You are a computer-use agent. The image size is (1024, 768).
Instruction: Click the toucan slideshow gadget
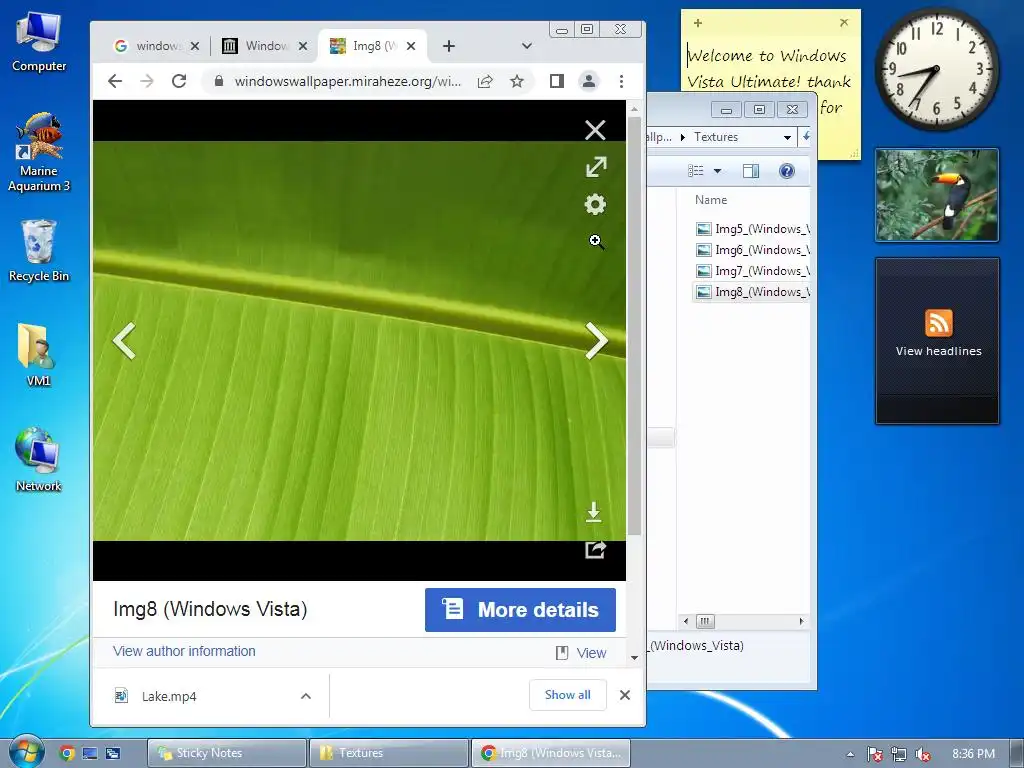tap(936, 195)
